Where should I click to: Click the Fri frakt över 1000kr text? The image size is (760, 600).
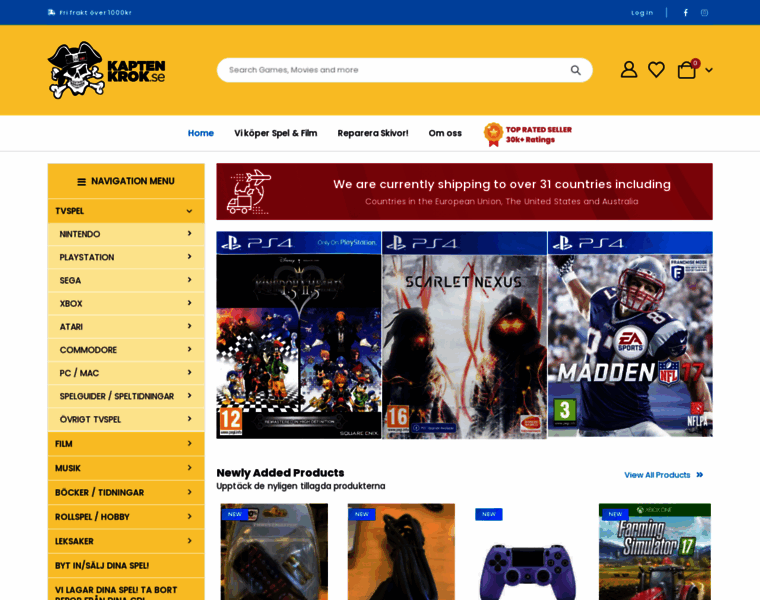pyautogui.click(x=95, y=13)
